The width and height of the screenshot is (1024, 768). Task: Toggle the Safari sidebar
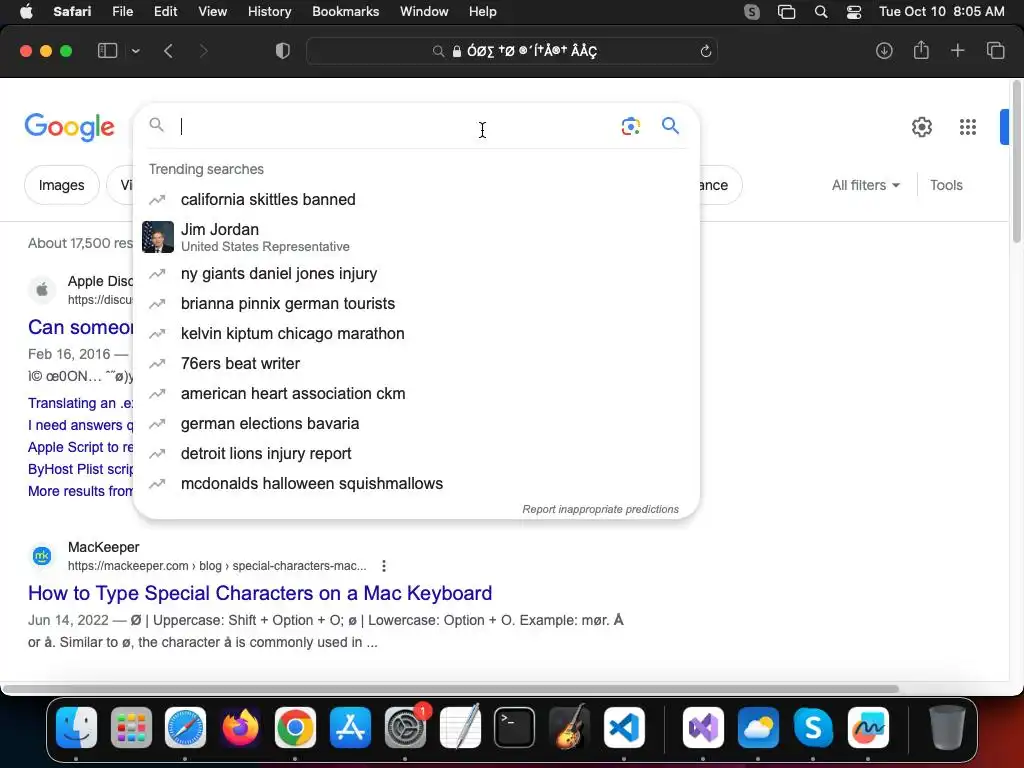(x=107, y=51)
